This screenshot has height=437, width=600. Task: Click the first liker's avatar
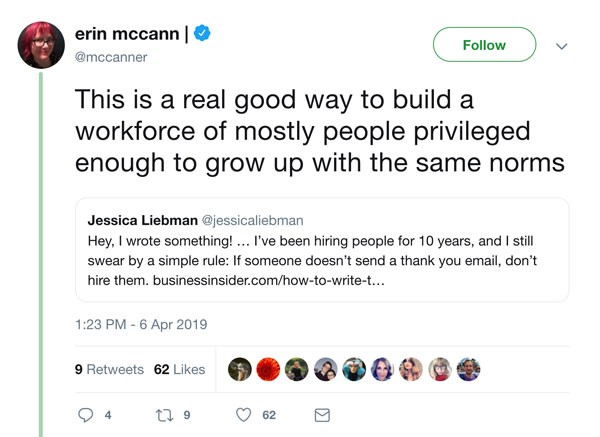coord(240,369)
